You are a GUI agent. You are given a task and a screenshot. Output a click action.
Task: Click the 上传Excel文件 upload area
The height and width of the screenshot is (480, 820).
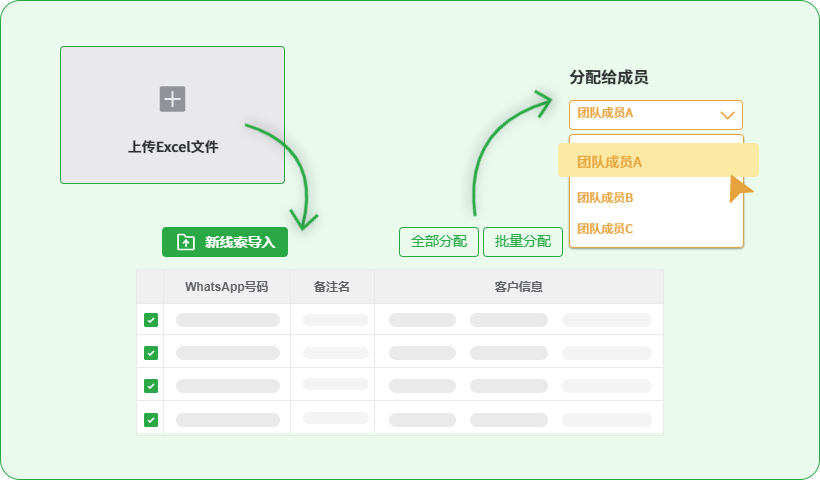[172, 115]
